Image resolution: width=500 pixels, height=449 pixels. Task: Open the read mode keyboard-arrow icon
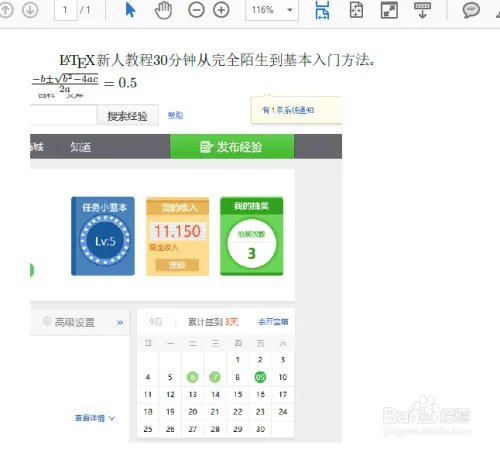(422, 10)
